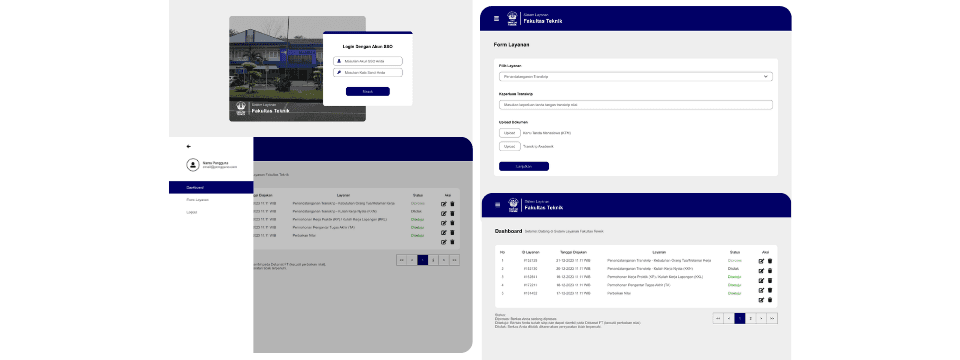Click the university logo in the full Dashboard header

[513, 204]
